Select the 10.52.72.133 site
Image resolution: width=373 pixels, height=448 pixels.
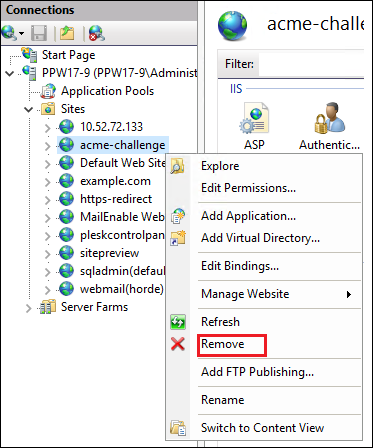tap(111, 127)
